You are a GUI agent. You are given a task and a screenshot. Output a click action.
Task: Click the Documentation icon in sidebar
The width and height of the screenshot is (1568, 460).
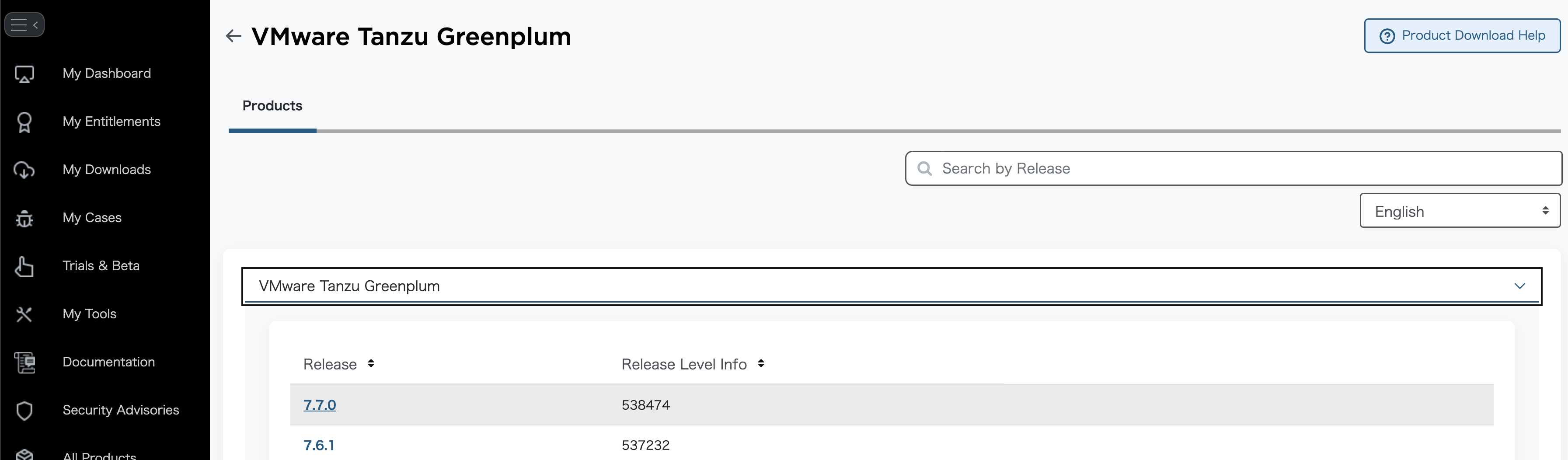coord(24,362)
